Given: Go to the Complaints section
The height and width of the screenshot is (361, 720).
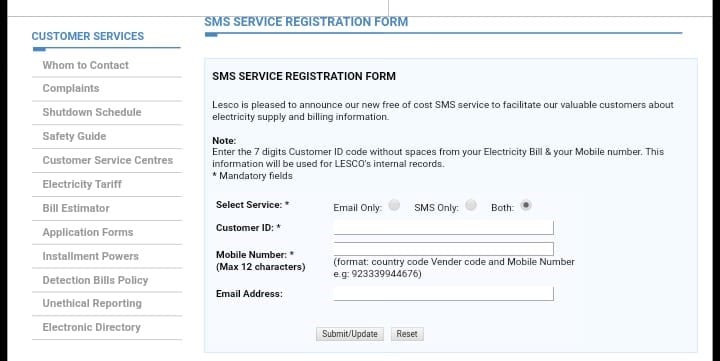Looking at the screenshot, I should tap(71, 88).
